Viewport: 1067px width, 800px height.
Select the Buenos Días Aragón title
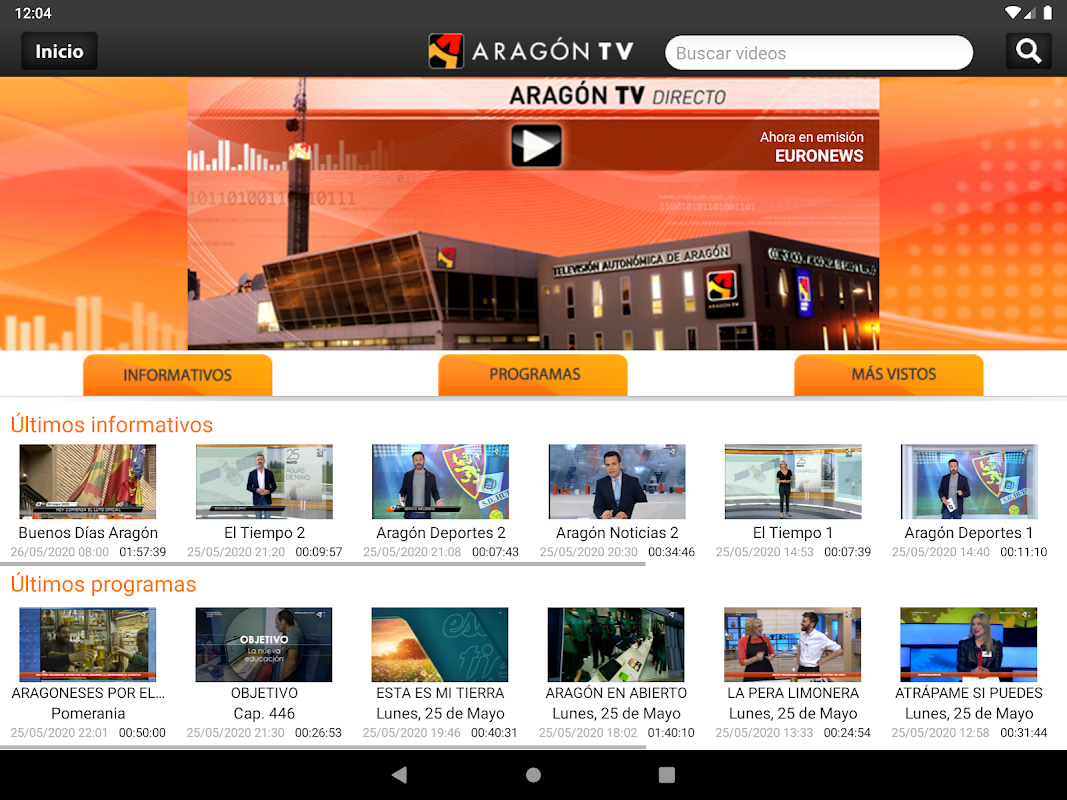88,533
